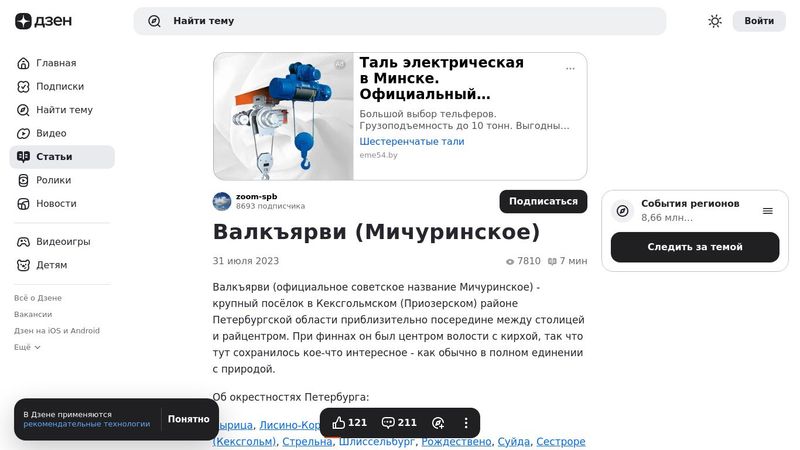Image resolution: width=800 pixels, height=450 pixels.
Task: Click the zoom-spb channel avatar
Action: coord(222,201)
